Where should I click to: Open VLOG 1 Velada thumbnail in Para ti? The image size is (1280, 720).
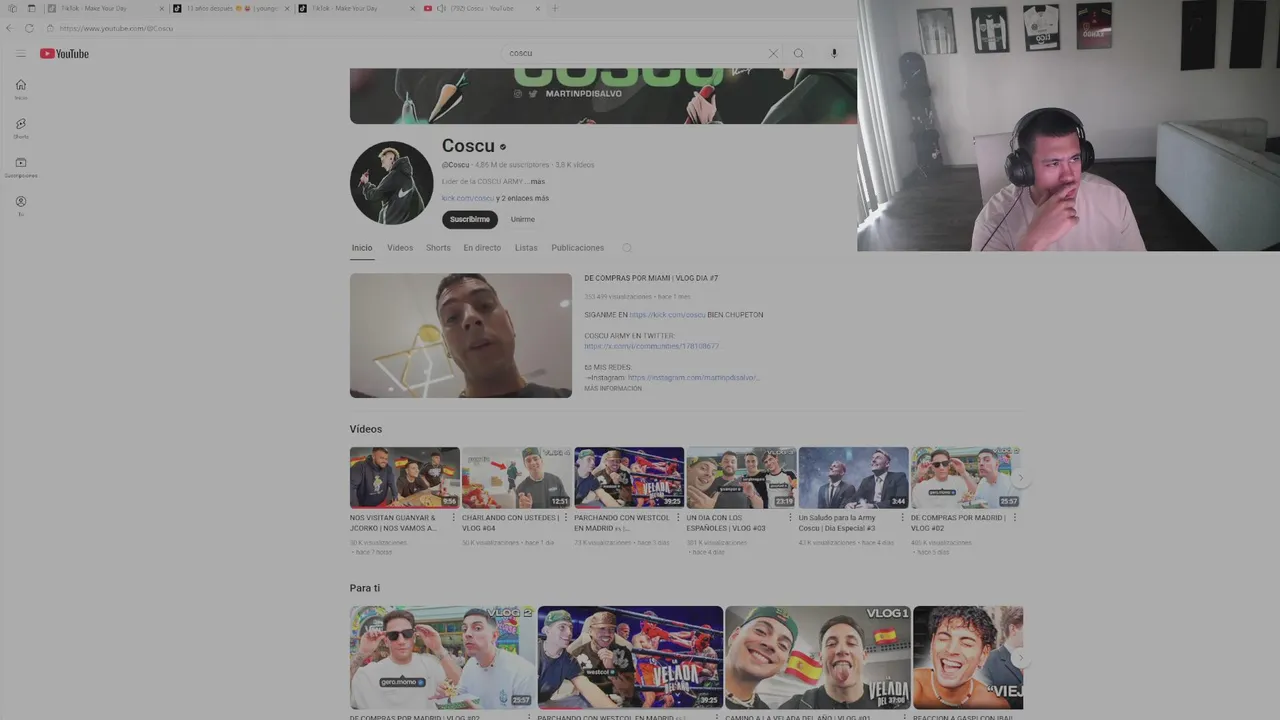(817, 657)
